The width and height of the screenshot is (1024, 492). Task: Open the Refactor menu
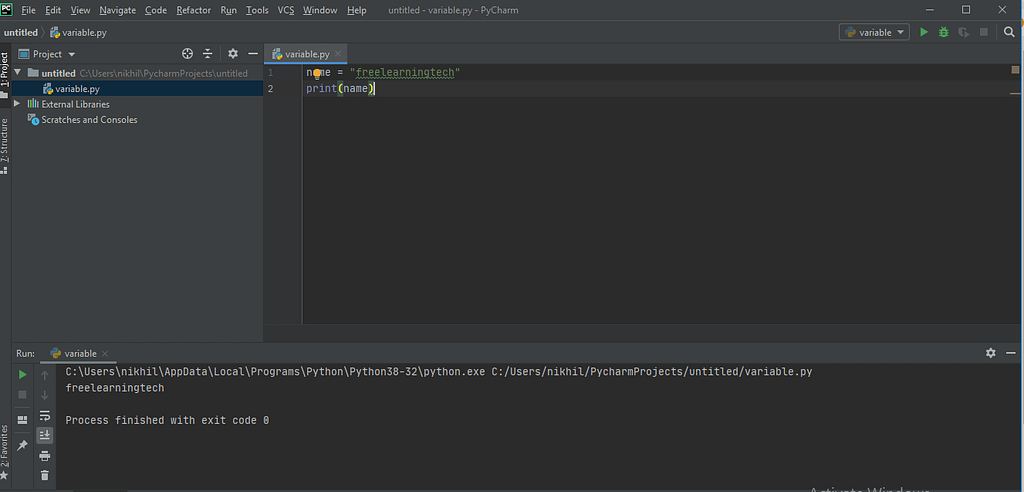pyautogui.click(x=193, y=10)
